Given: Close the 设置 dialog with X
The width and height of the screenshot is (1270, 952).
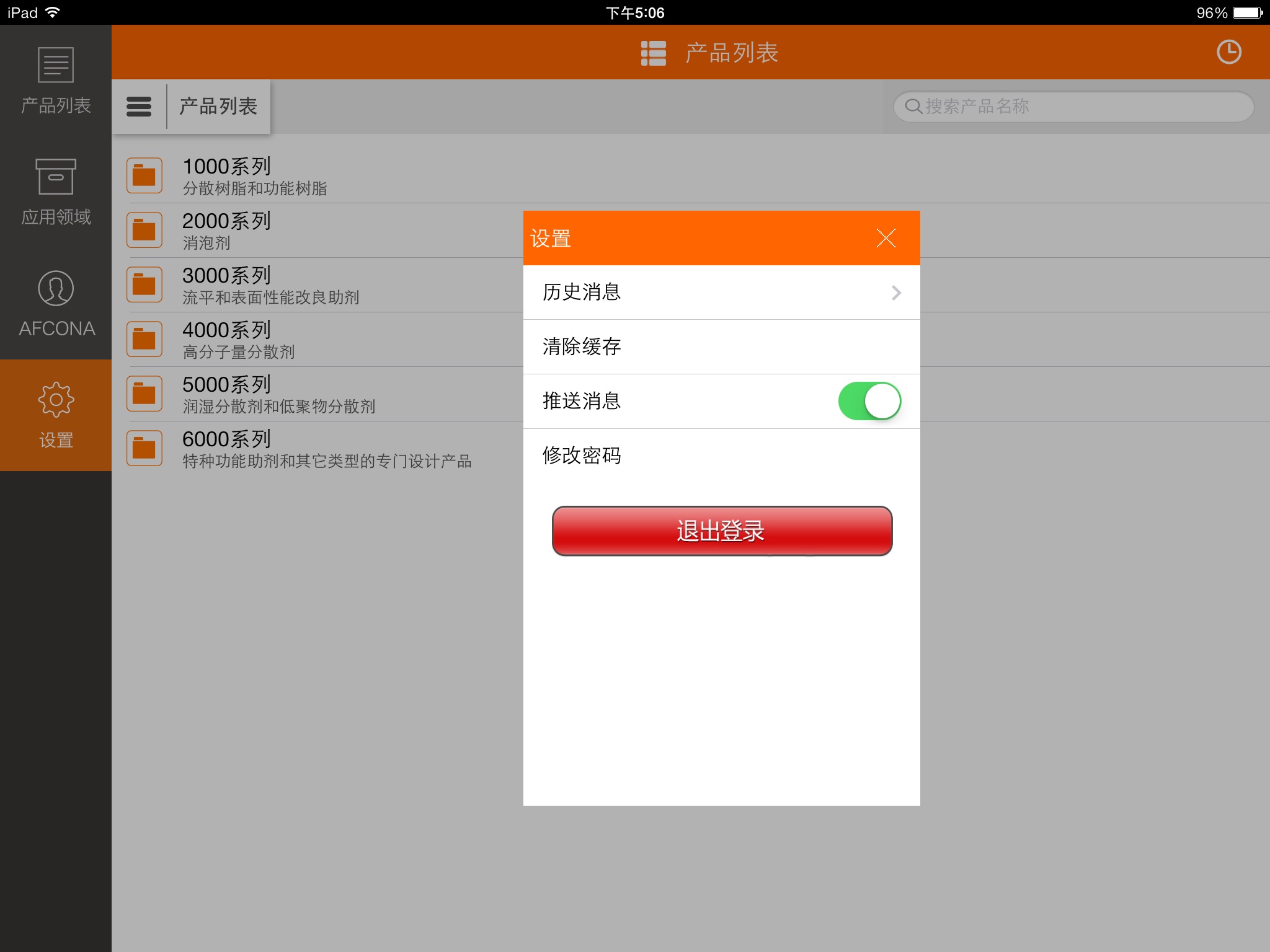Looking at the screenshot, I should click(886, 238).
